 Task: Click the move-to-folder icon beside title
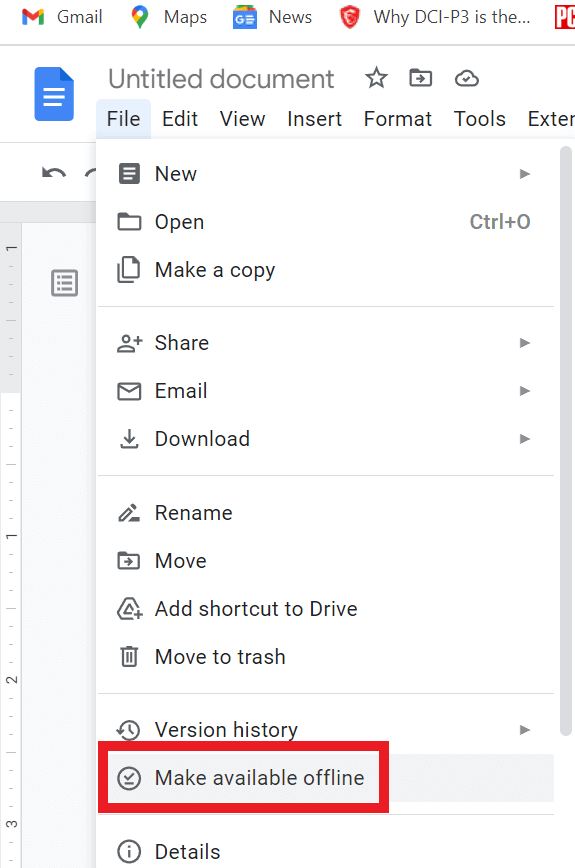point(421,78)
